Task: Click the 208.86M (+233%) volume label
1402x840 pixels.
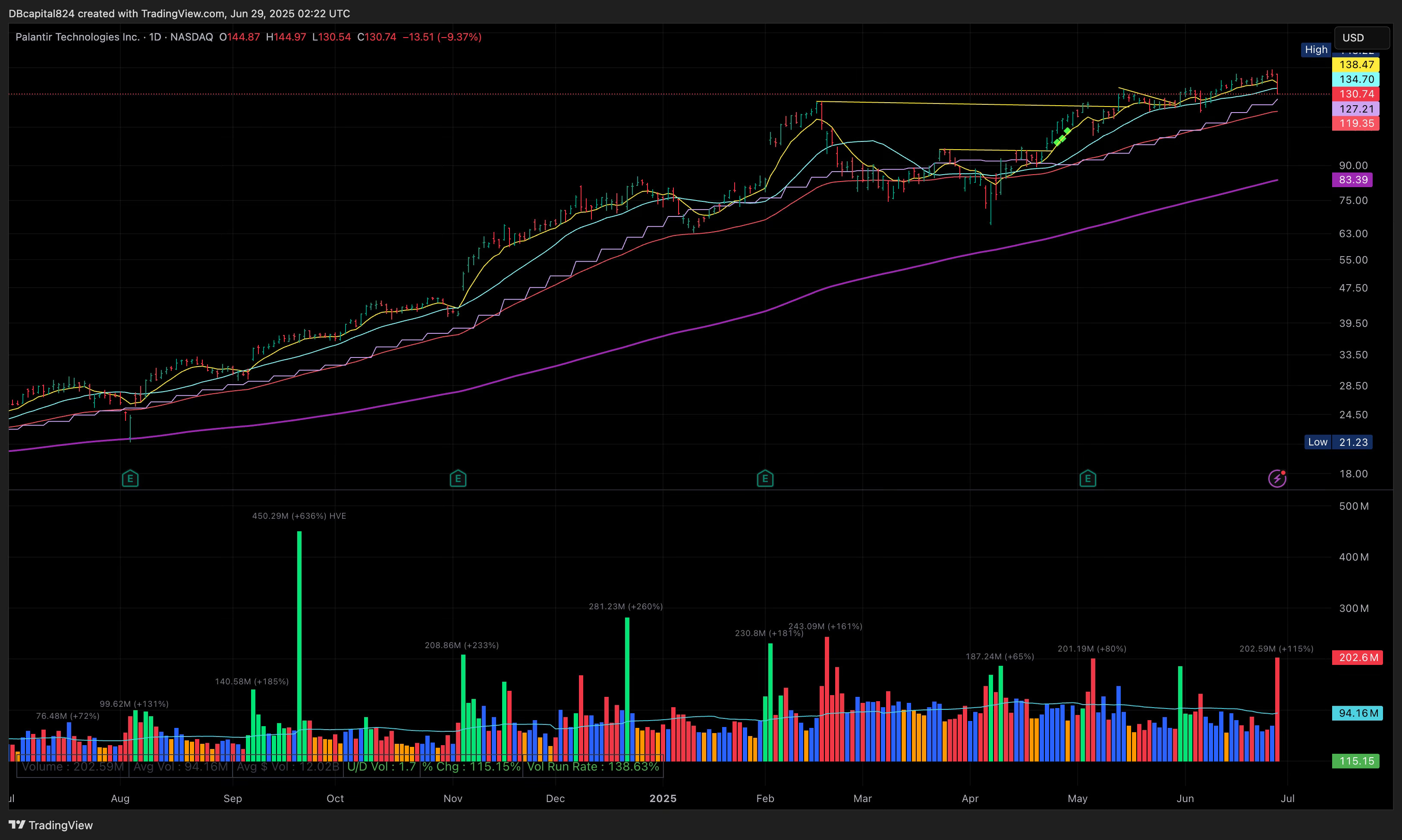Action: tap(462, 645)
